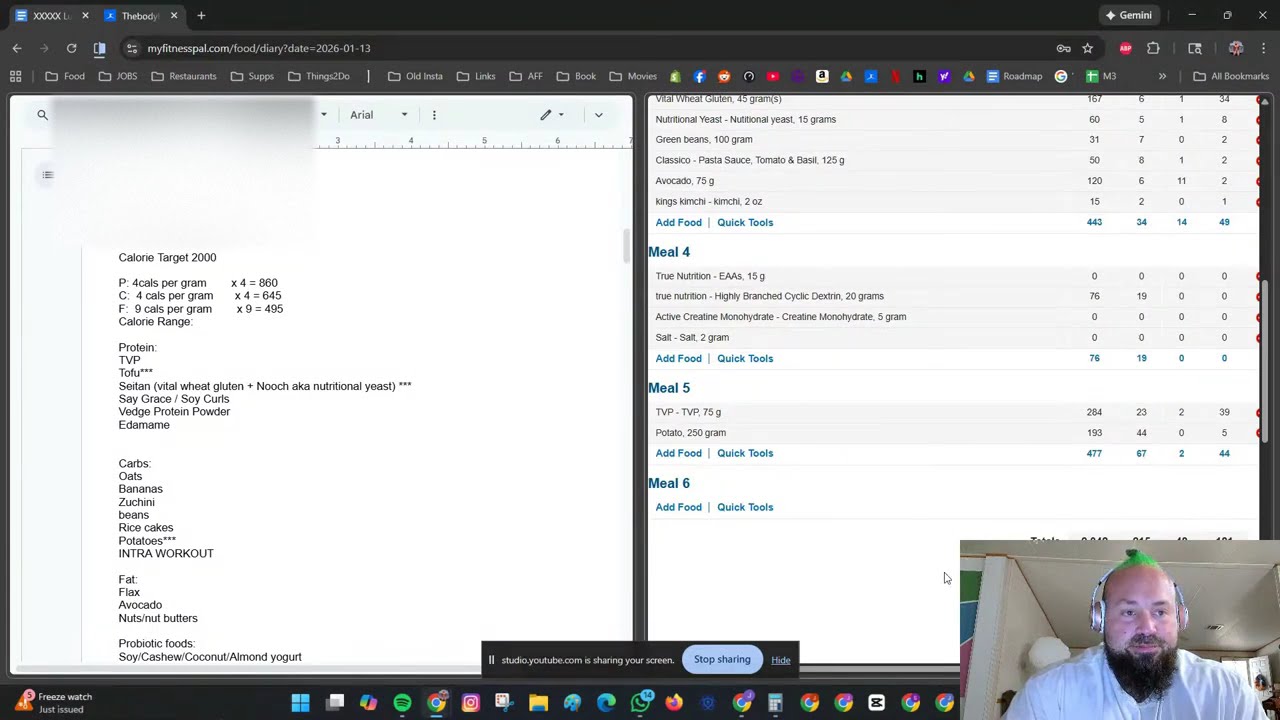Open the Yahoo bookmark icon
This screenshot has height=720, width=1280.
click(944, 76)
